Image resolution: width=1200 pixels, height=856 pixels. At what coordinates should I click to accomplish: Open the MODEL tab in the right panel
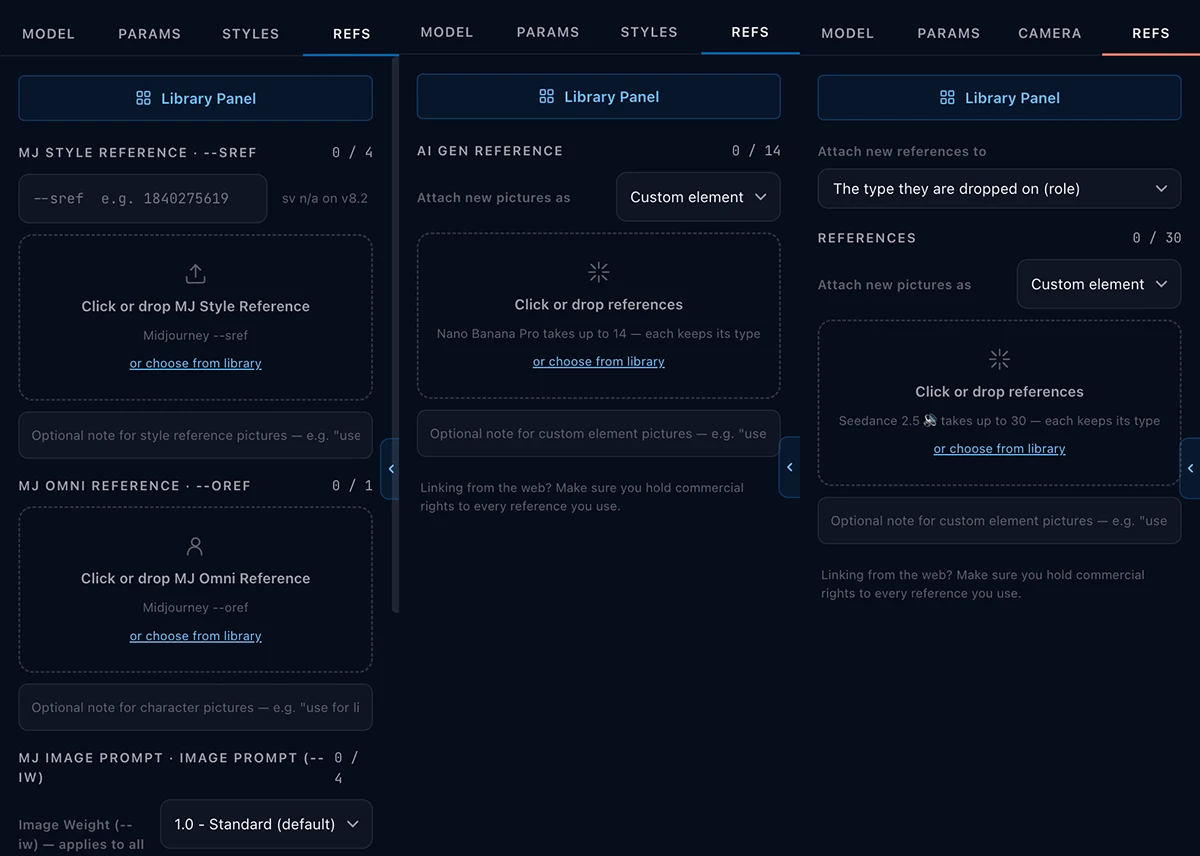pyautogui.click(x=847, y=33)
